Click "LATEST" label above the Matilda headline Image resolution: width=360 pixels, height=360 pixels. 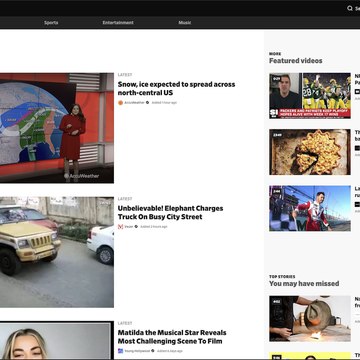tap(125, 323)
